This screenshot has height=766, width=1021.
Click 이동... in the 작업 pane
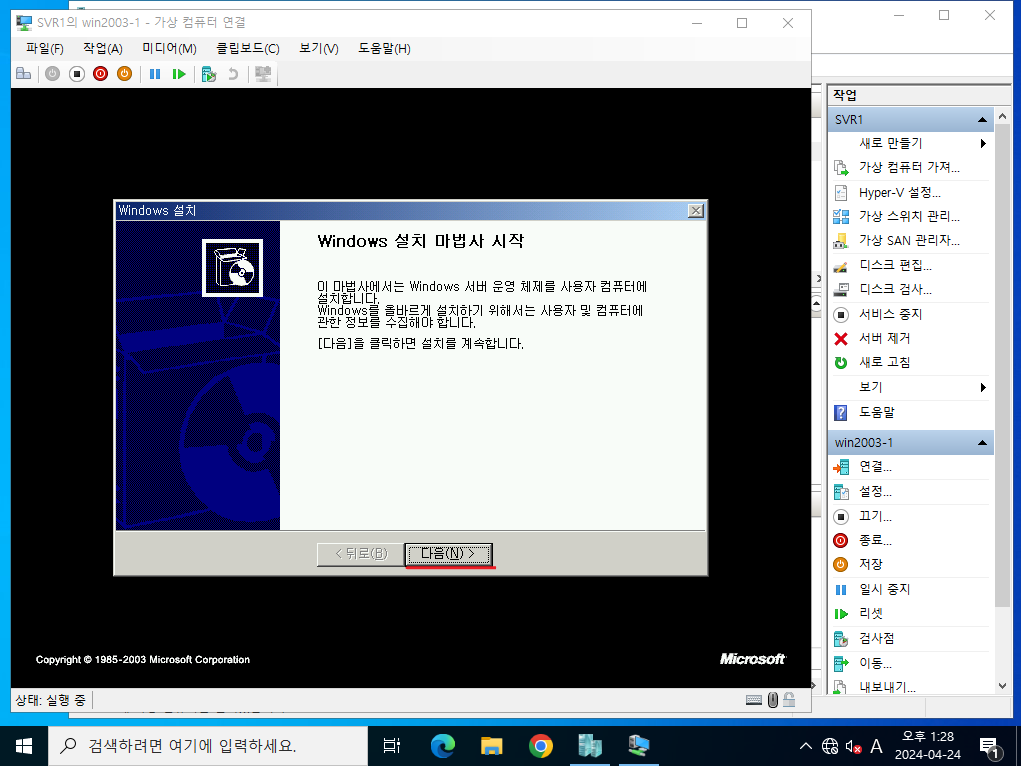[875, 663]
